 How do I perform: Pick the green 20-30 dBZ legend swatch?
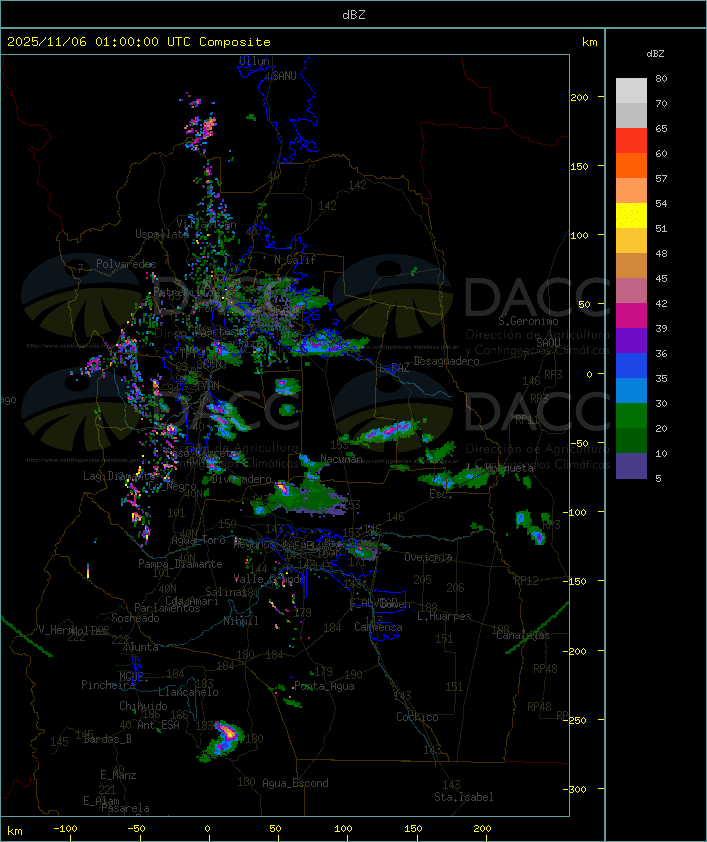631,416
